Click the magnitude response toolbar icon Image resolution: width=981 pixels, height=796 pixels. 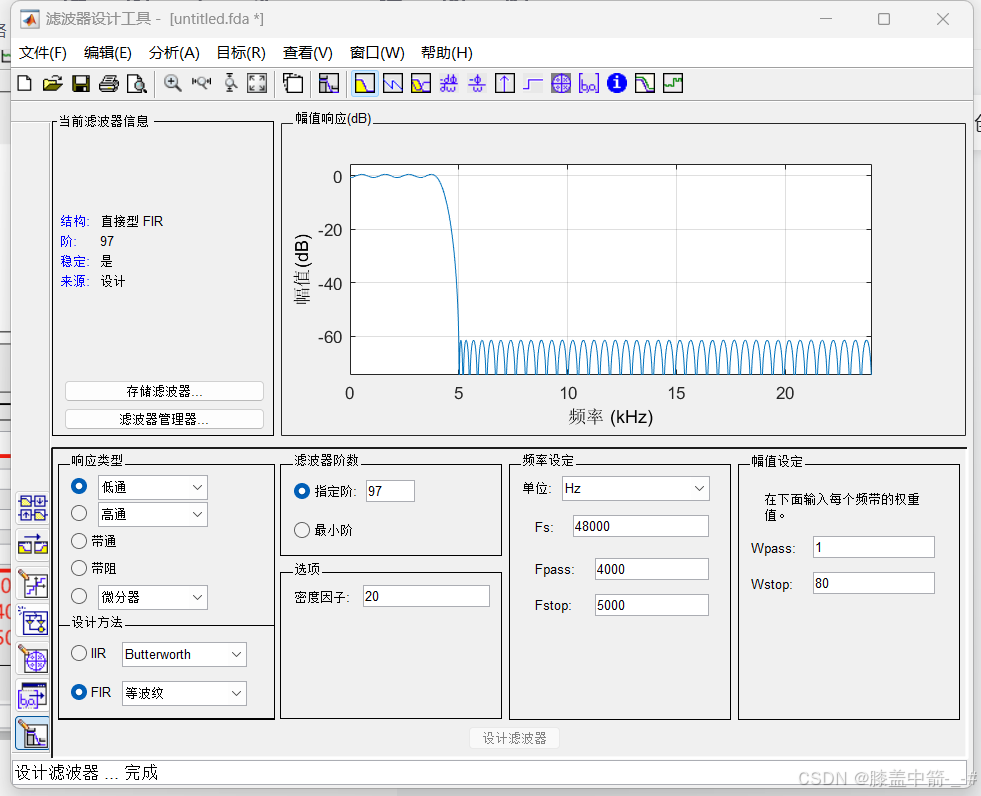point(365,84)
